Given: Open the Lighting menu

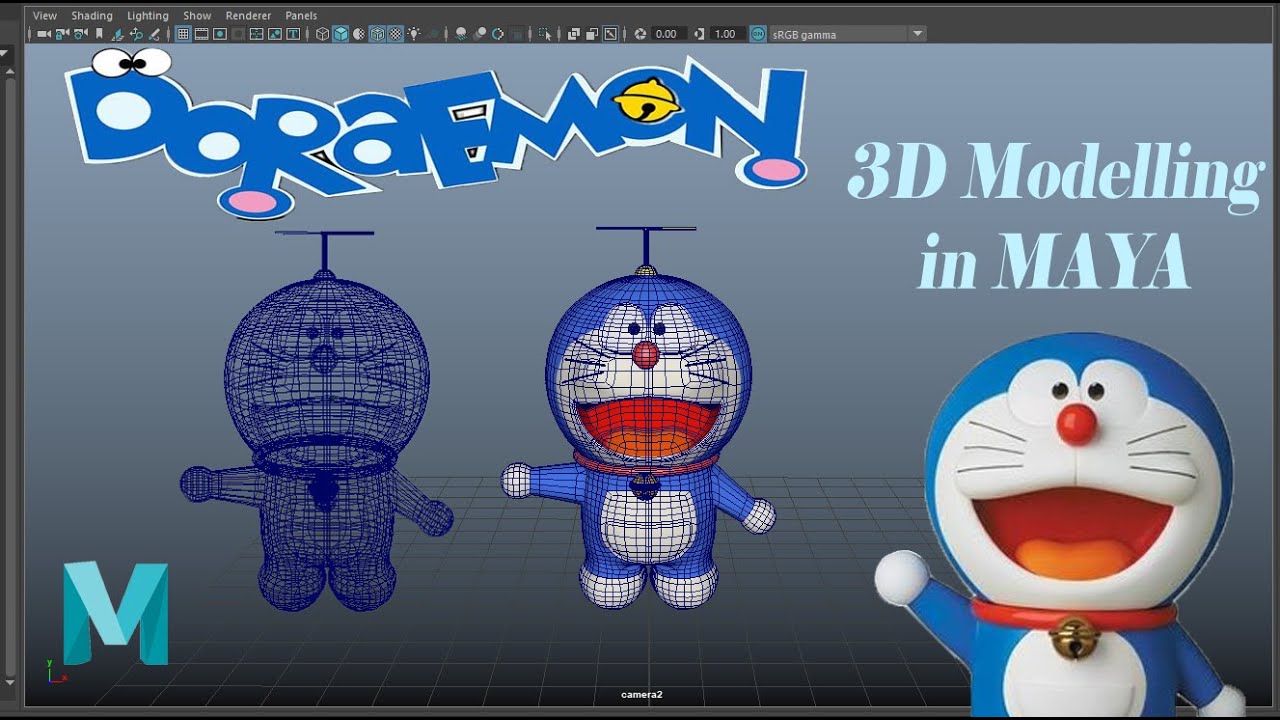Looking at the screenshot, I should [x=148, y=16].
